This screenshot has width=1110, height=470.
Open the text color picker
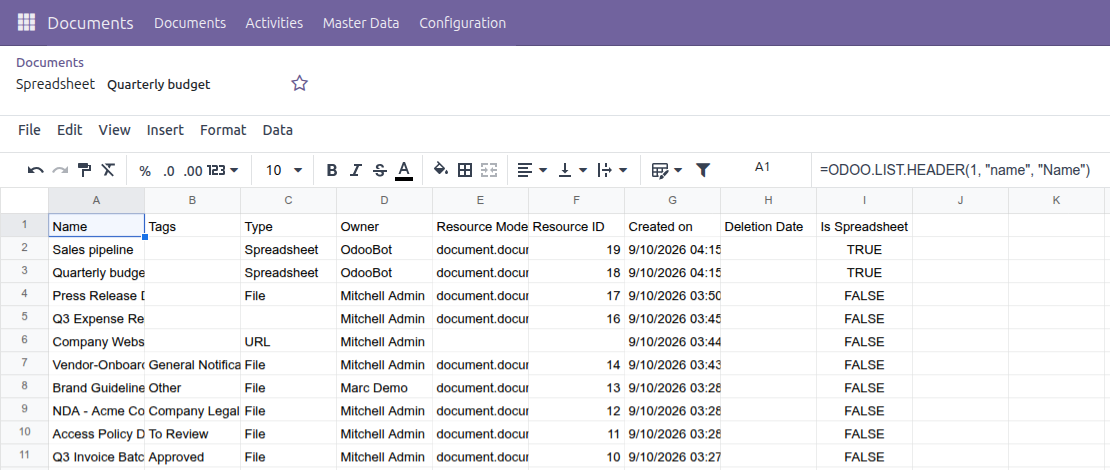(x=404, y=171)
